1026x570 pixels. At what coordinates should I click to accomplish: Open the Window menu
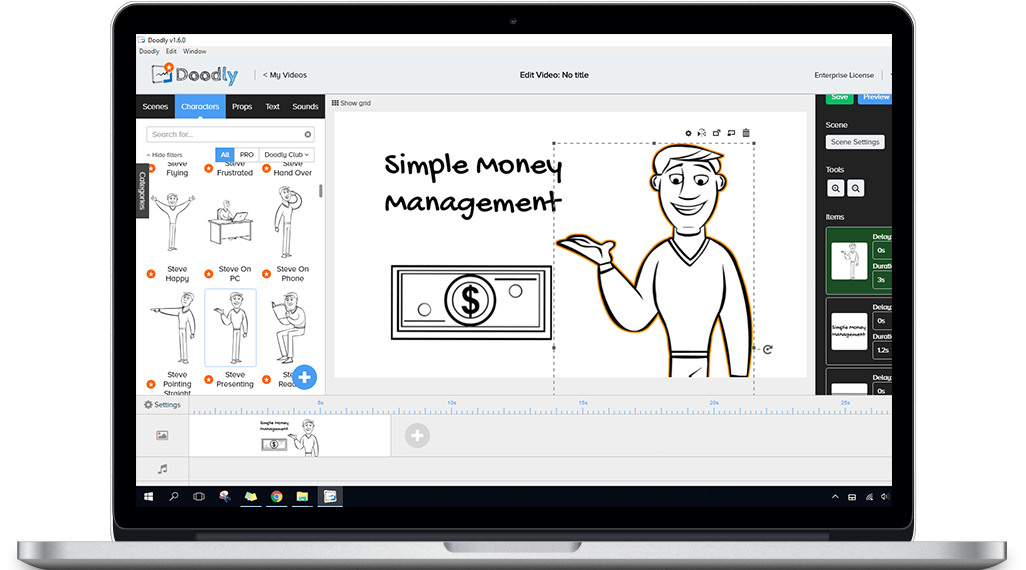coord(194,51)
